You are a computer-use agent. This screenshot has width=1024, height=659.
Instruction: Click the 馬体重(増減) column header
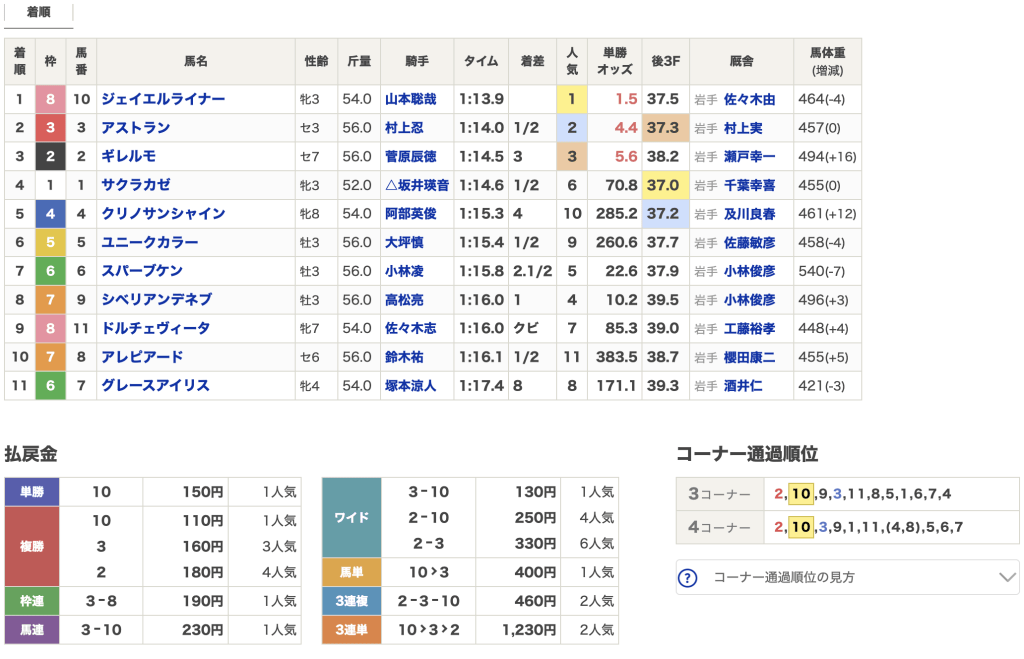click(x=827, y=61)
